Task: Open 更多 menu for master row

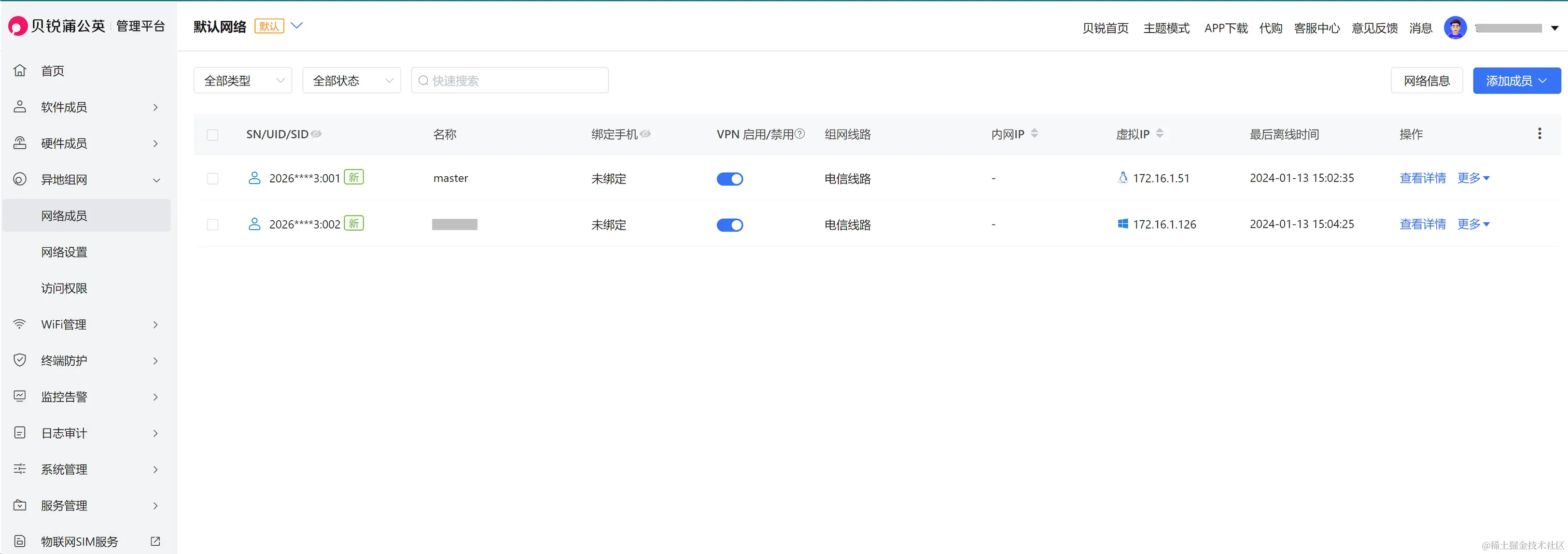Action: click(x=1473, y=178)
